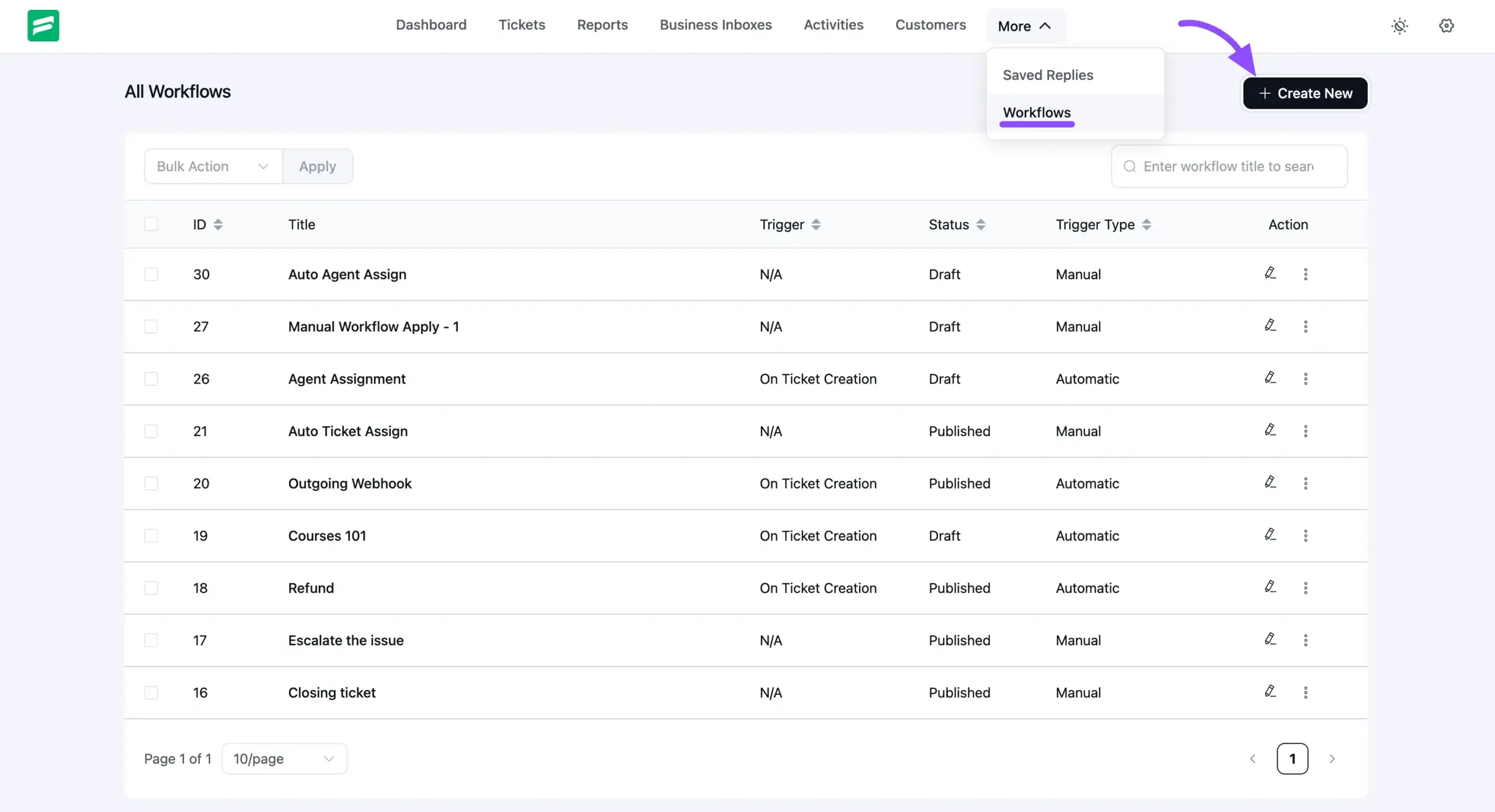Click edit pencil for Refund workflow
Viewport: 1495px width, 812px height.
point(1270,587)
